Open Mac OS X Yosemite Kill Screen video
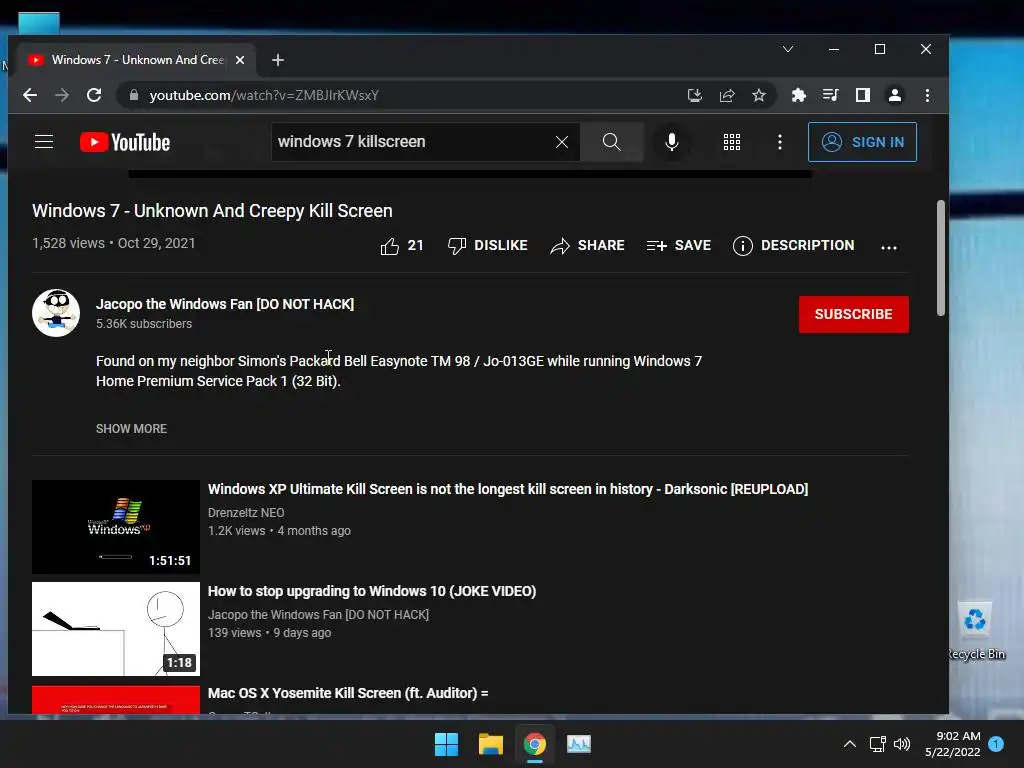1024x768 pixels. [347, 693]
